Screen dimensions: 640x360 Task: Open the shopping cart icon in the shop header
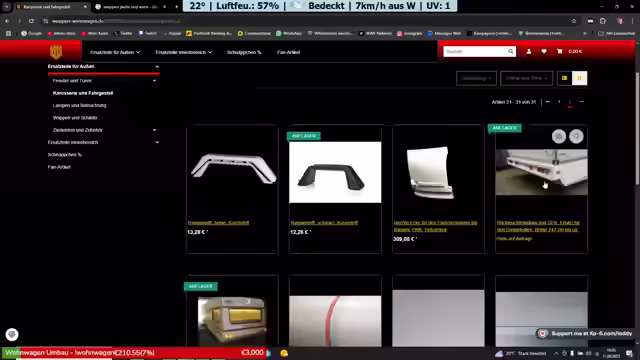click(560, 51)
